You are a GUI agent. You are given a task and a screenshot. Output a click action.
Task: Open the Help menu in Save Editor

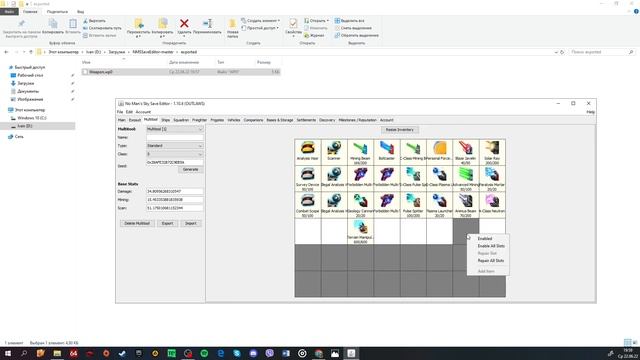(x=590, y=112)
